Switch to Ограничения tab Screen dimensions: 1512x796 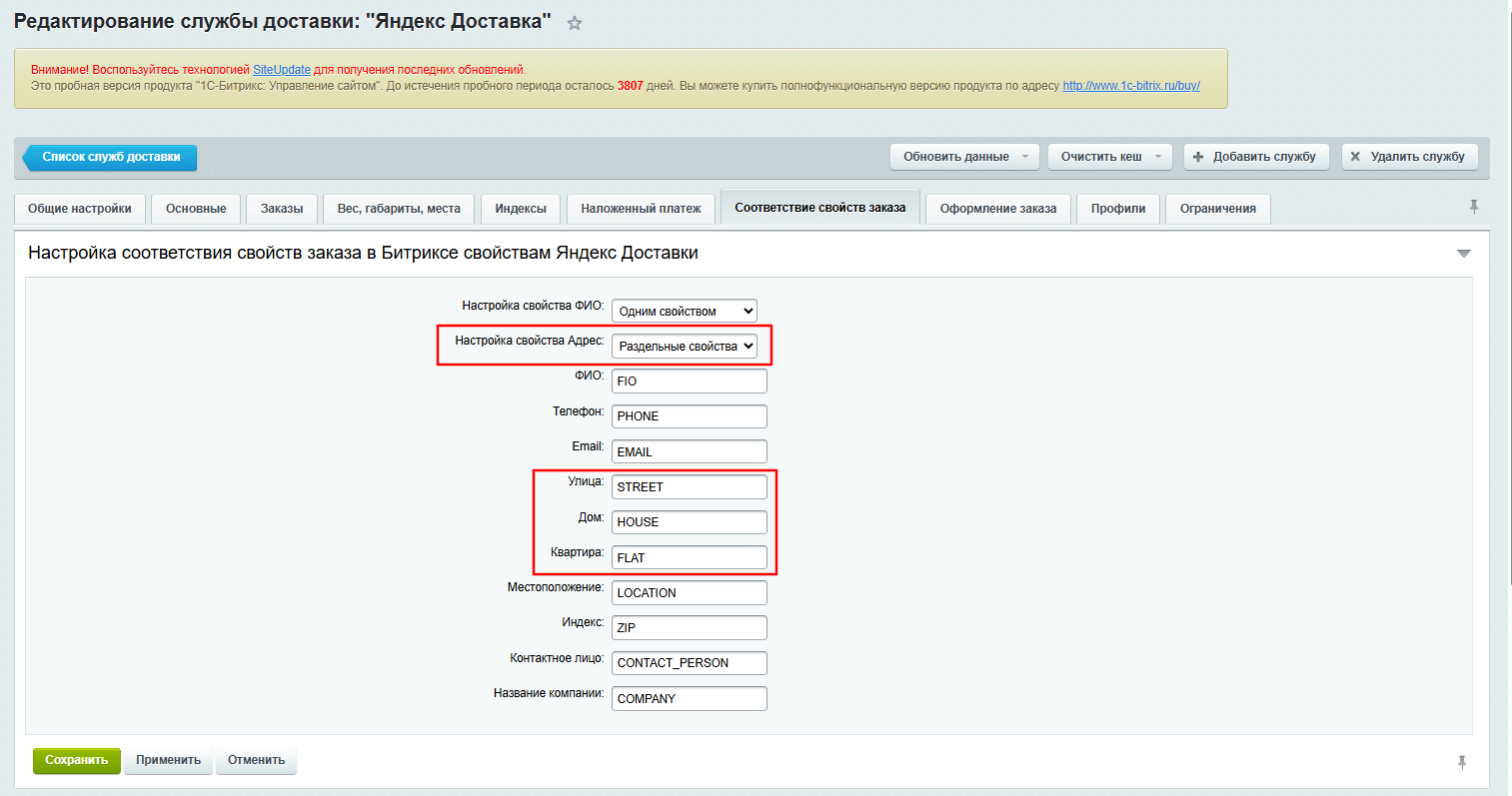pyautogui.click(x=1218, y=209)
